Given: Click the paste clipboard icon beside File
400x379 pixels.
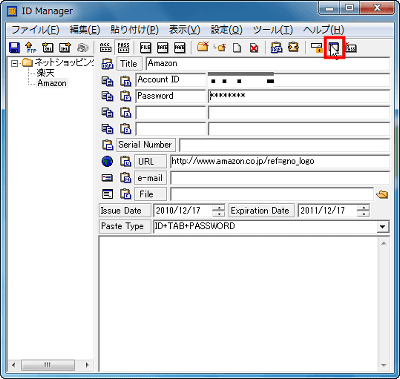Looking at the screenshot, I should pos(125,194).
